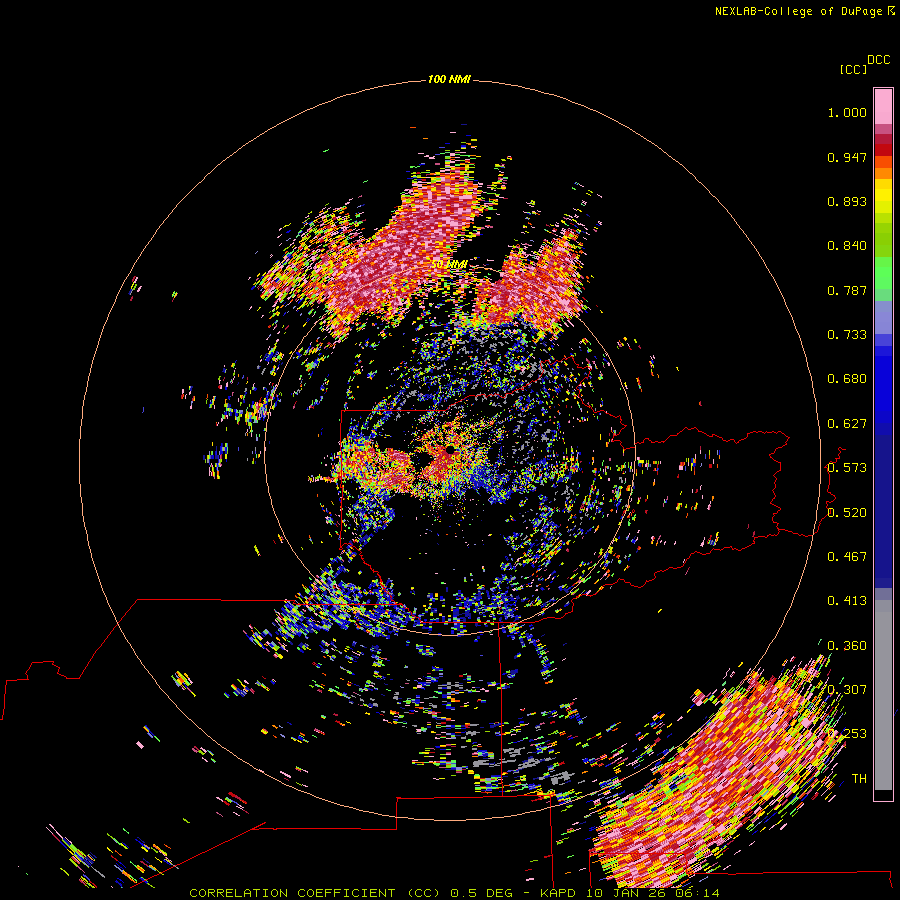Screen dimensions: 900x900
Task: Click the 0.253 value on the color scale
Action: click(x=847, y=734)
